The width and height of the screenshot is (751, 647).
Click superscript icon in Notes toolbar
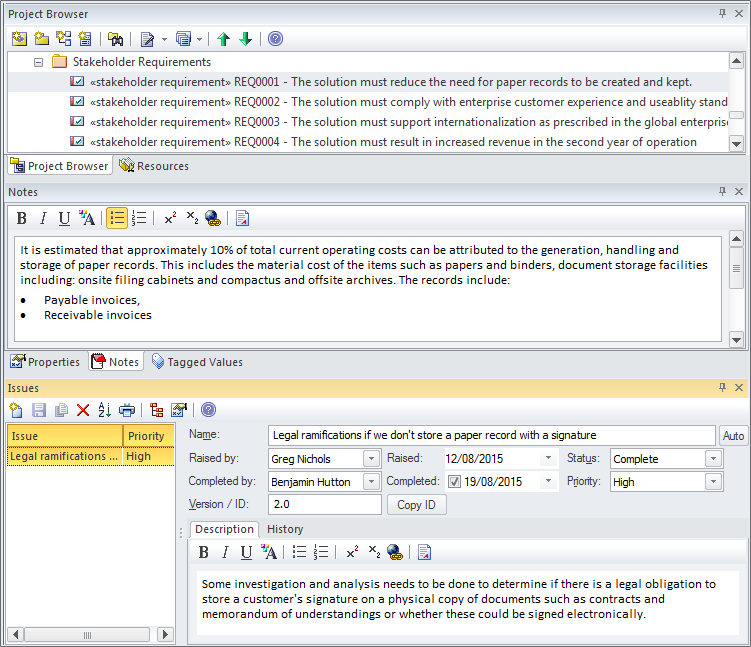click(x=170, y=218)
